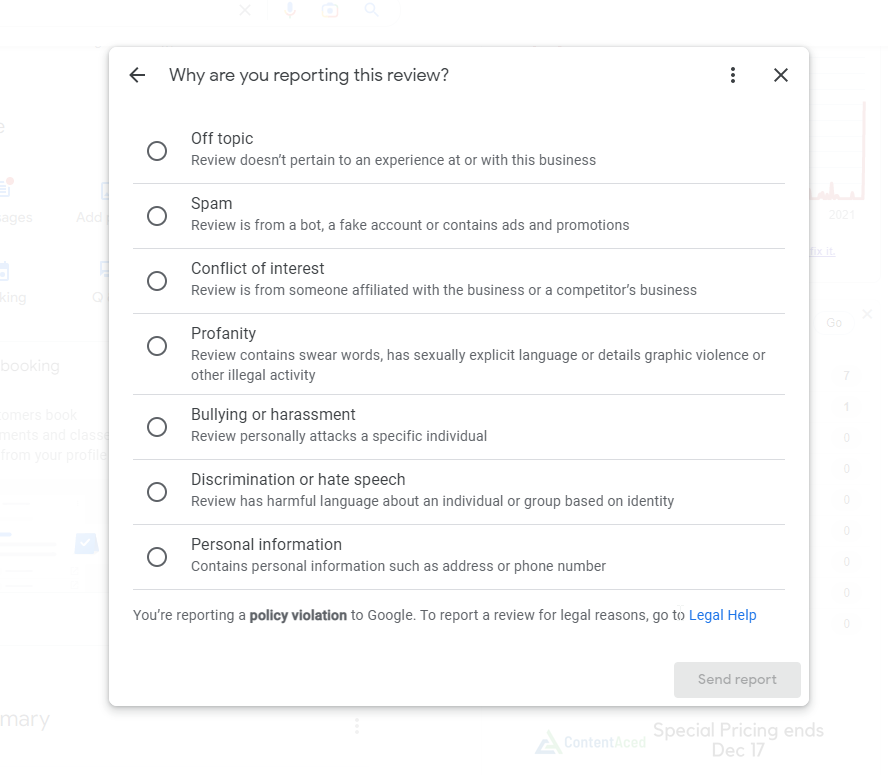Click the Send report button
This screenshot has width=888, height=775.
(737, 680)
